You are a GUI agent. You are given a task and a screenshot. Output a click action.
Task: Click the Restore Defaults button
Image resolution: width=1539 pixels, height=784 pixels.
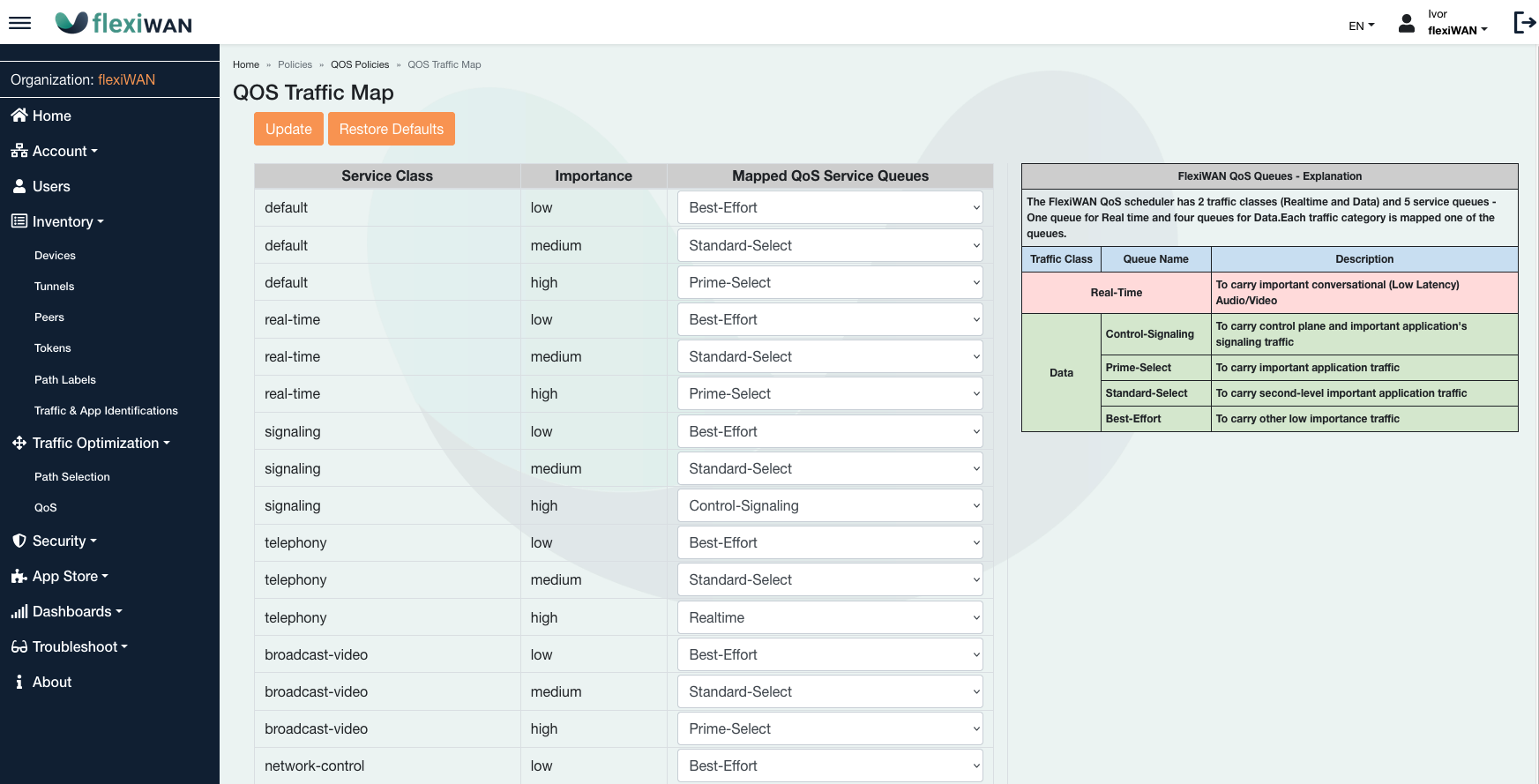click(391, 129)
